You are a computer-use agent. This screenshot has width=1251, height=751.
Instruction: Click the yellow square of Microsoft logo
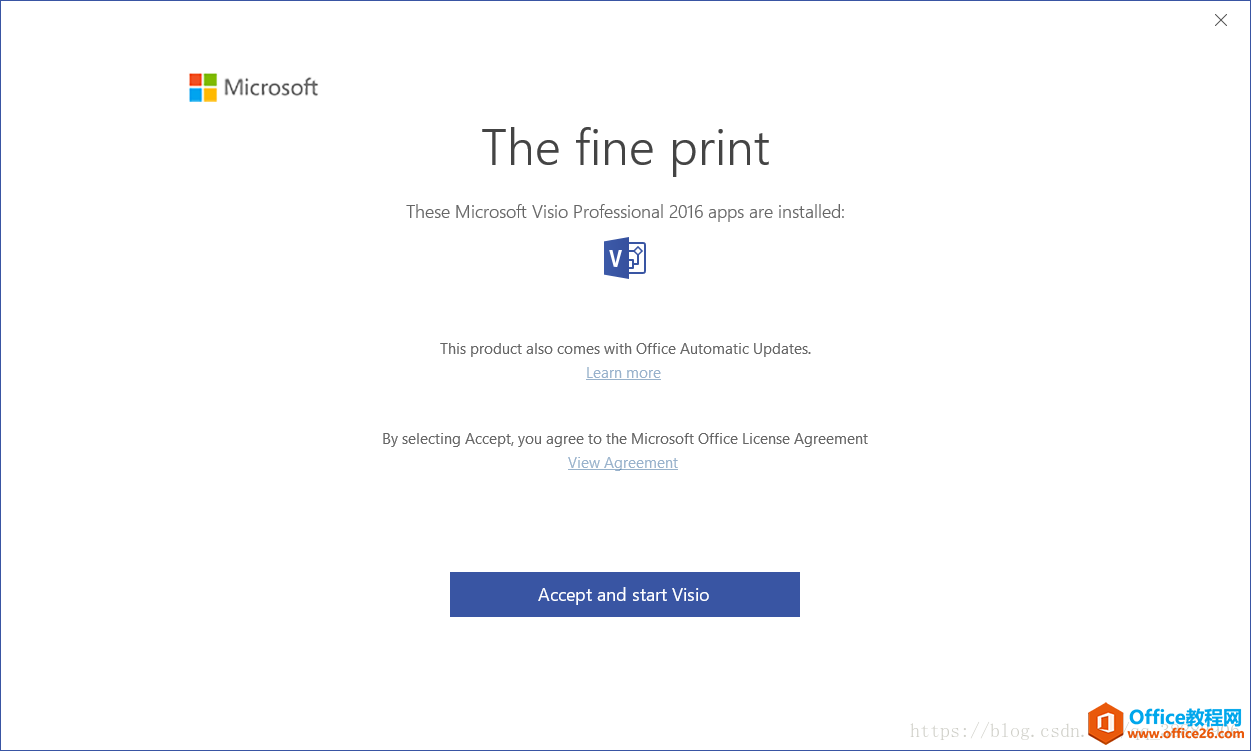coord(210,95)
